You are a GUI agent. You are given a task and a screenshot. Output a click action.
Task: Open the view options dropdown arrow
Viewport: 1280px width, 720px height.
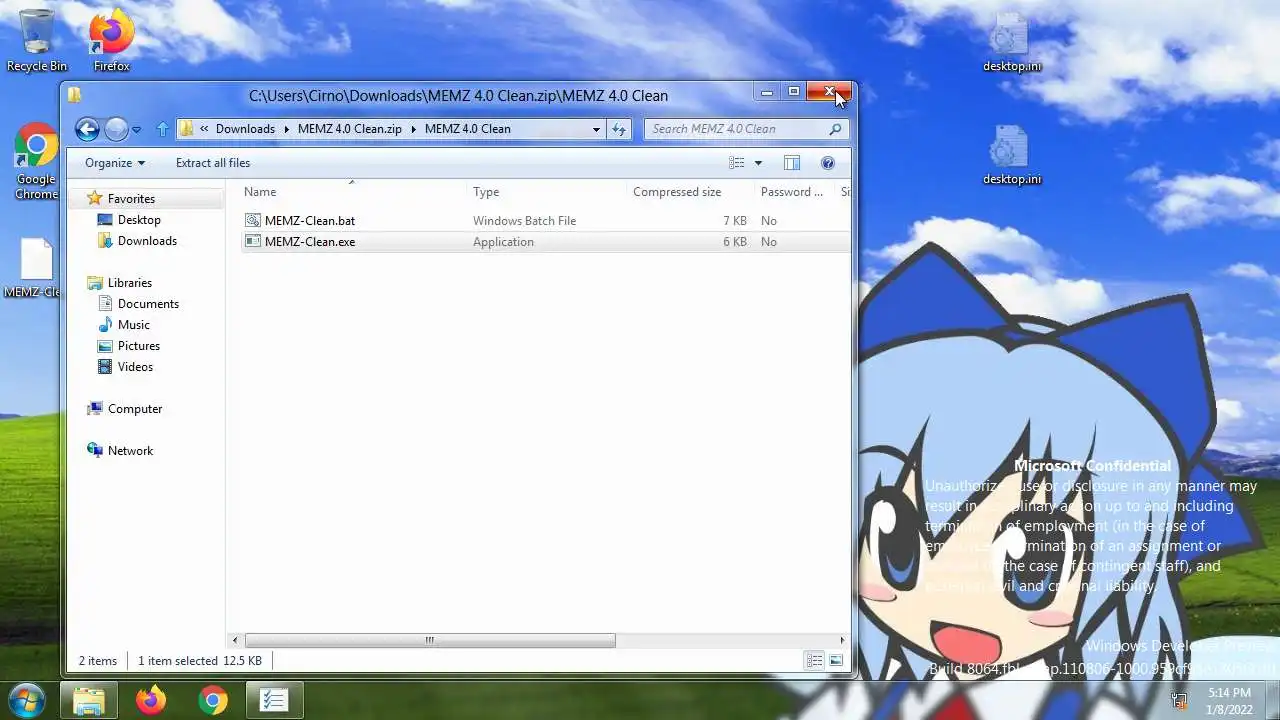tap(758, 163)
